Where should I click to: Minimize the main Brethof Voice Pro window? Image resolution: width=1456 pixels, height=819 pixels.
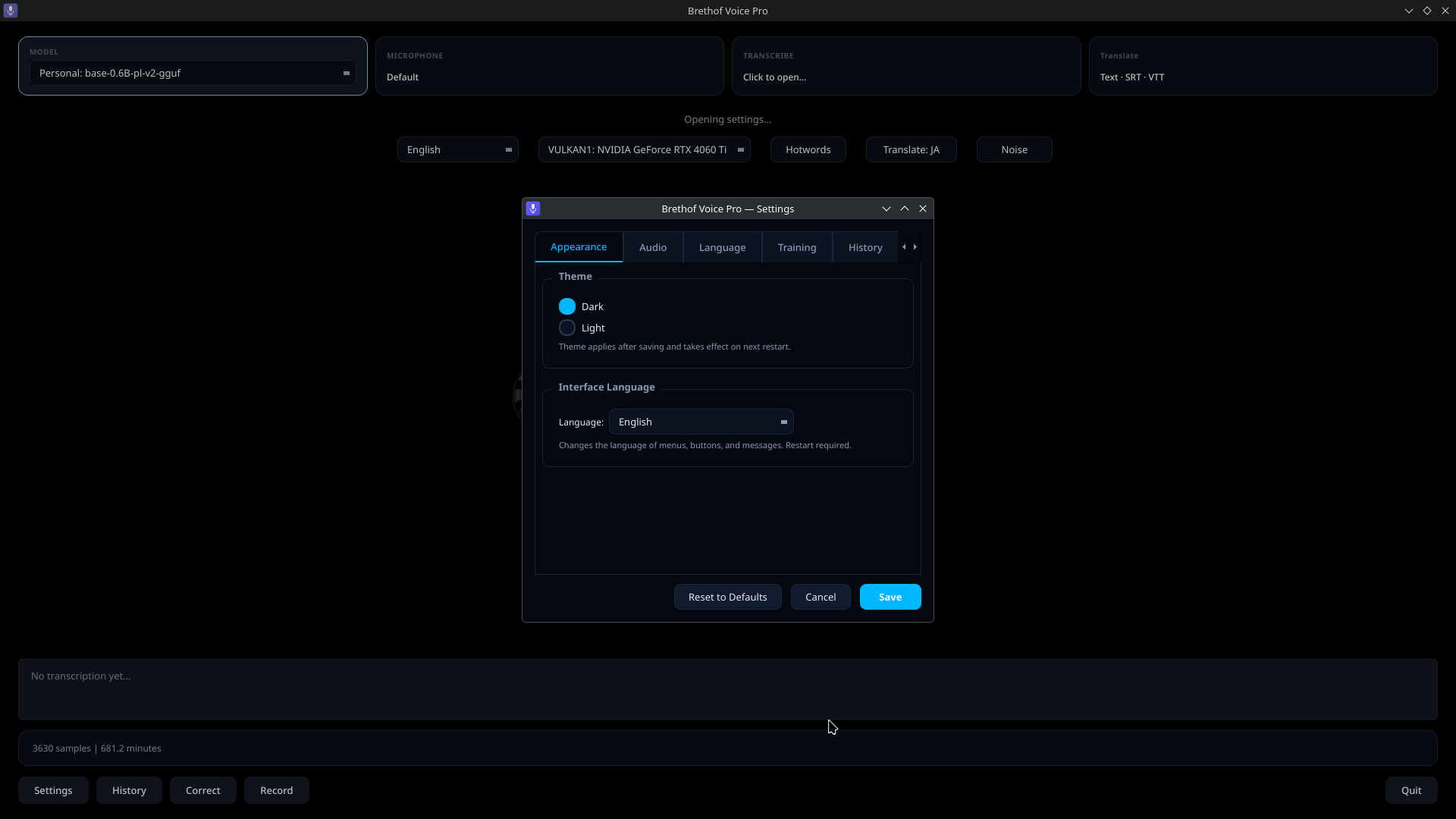[x=1409, y=11]
